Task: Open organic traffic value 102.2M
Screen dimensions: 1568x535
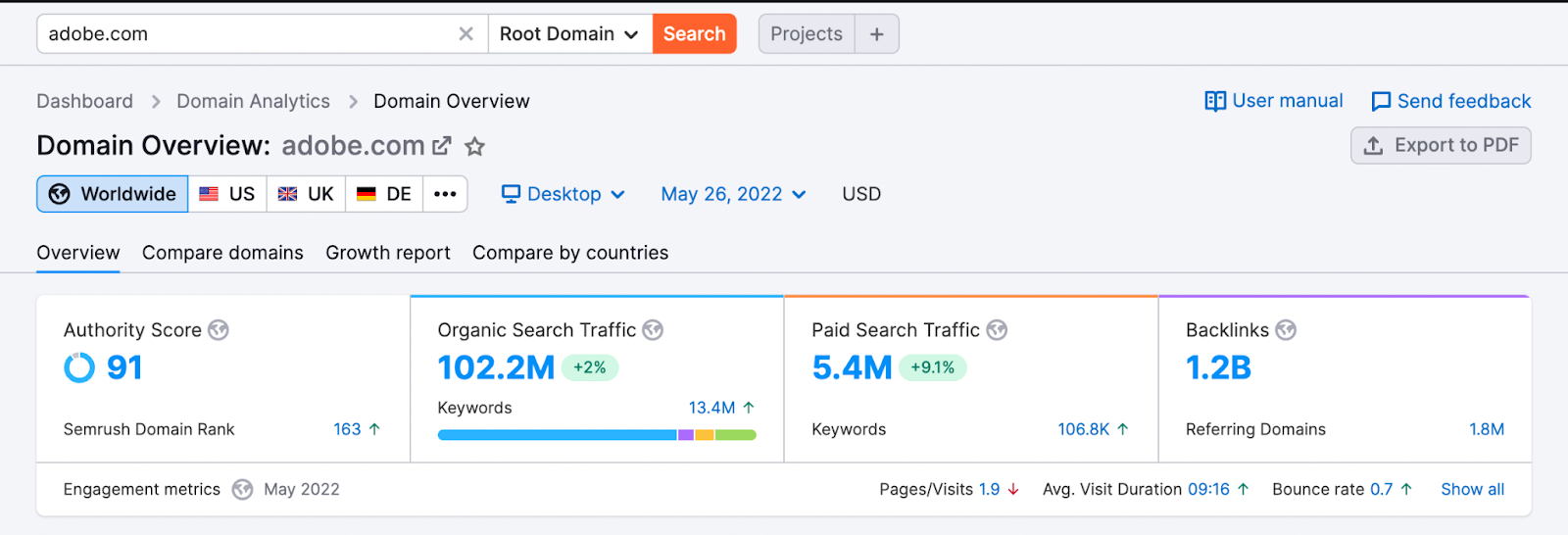Action: tap(496, 367)
